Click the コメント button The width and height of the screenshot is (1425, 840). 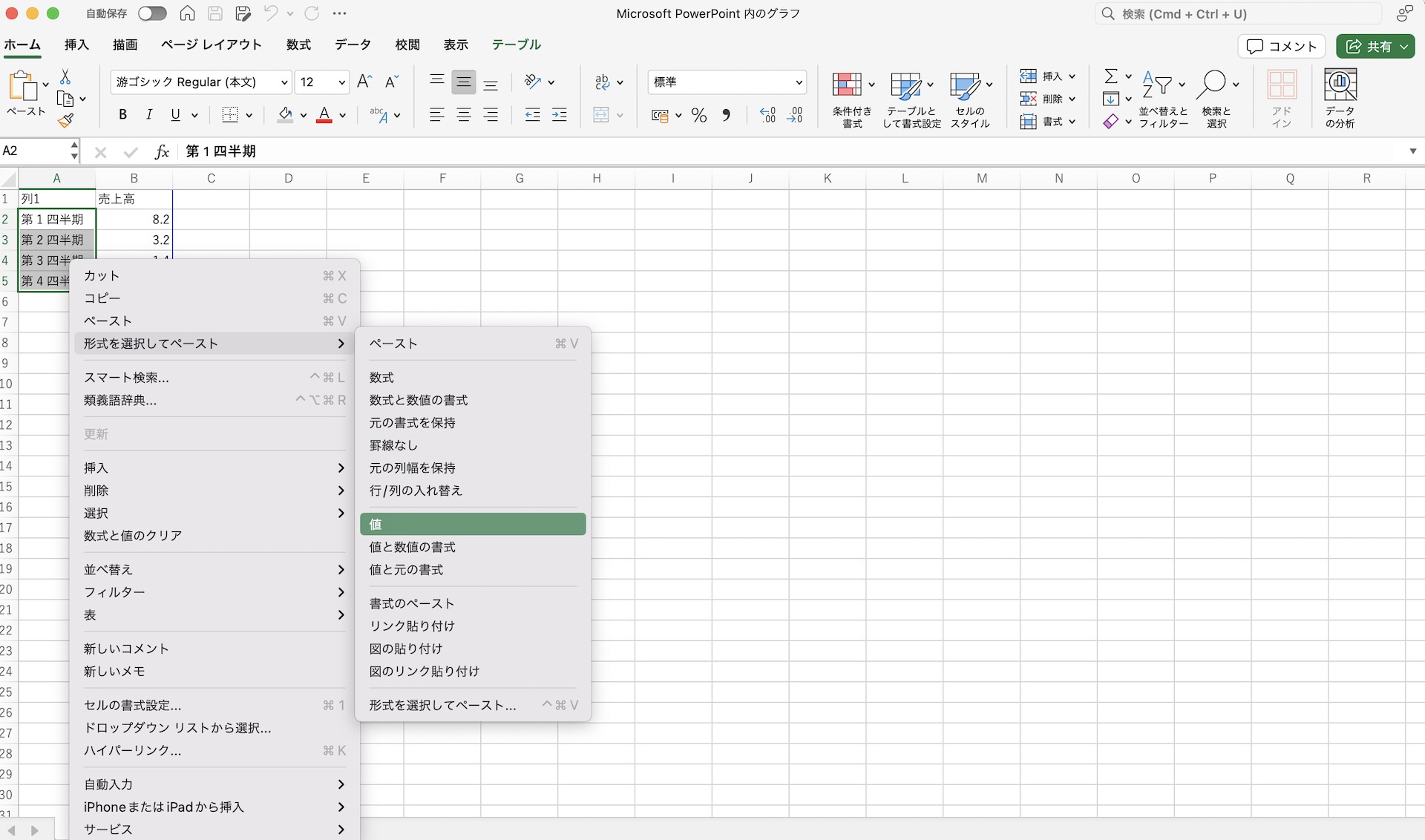click(x=1282, y=46)
